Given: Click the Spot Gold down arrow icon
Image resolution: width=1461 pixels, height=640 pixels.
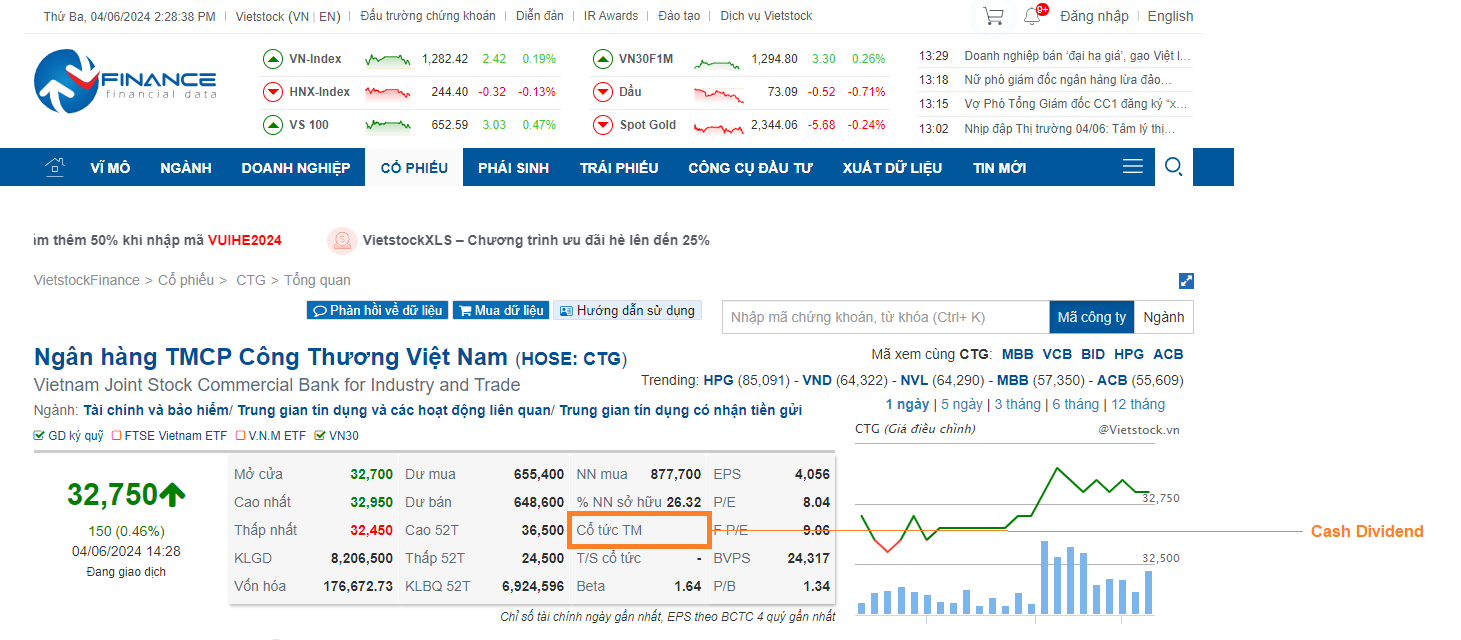Looking at the screenshot, I should [602, 125].
